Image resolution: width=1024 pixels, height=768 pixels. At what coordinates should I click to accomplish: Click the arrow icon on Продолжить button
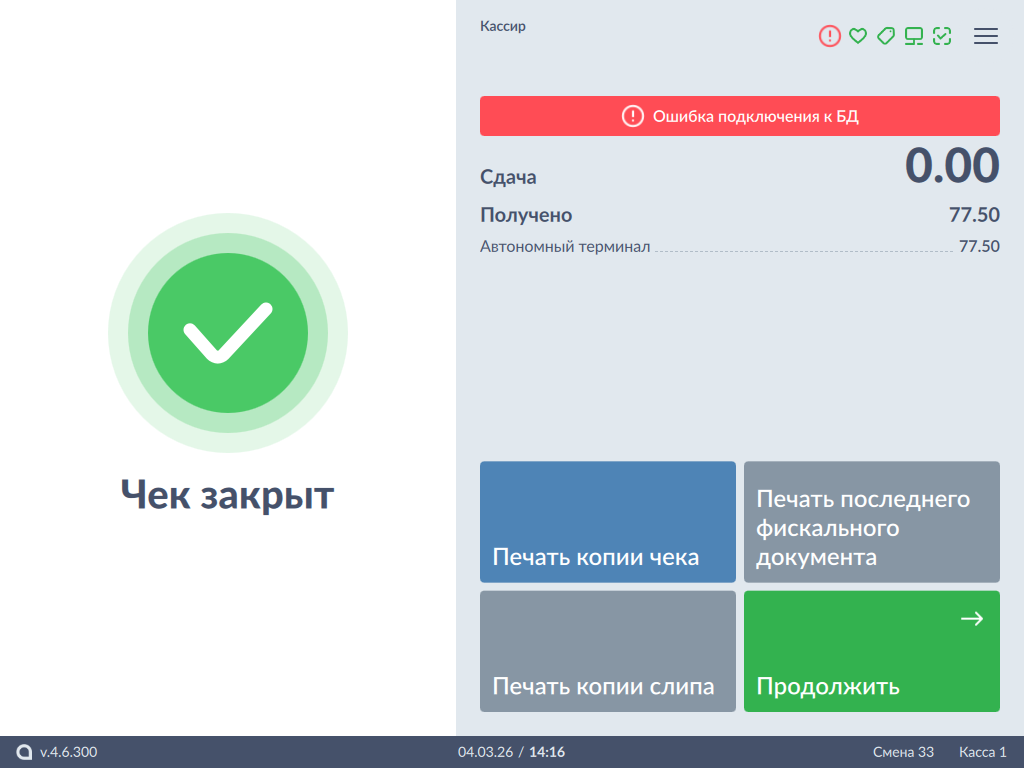972,619
